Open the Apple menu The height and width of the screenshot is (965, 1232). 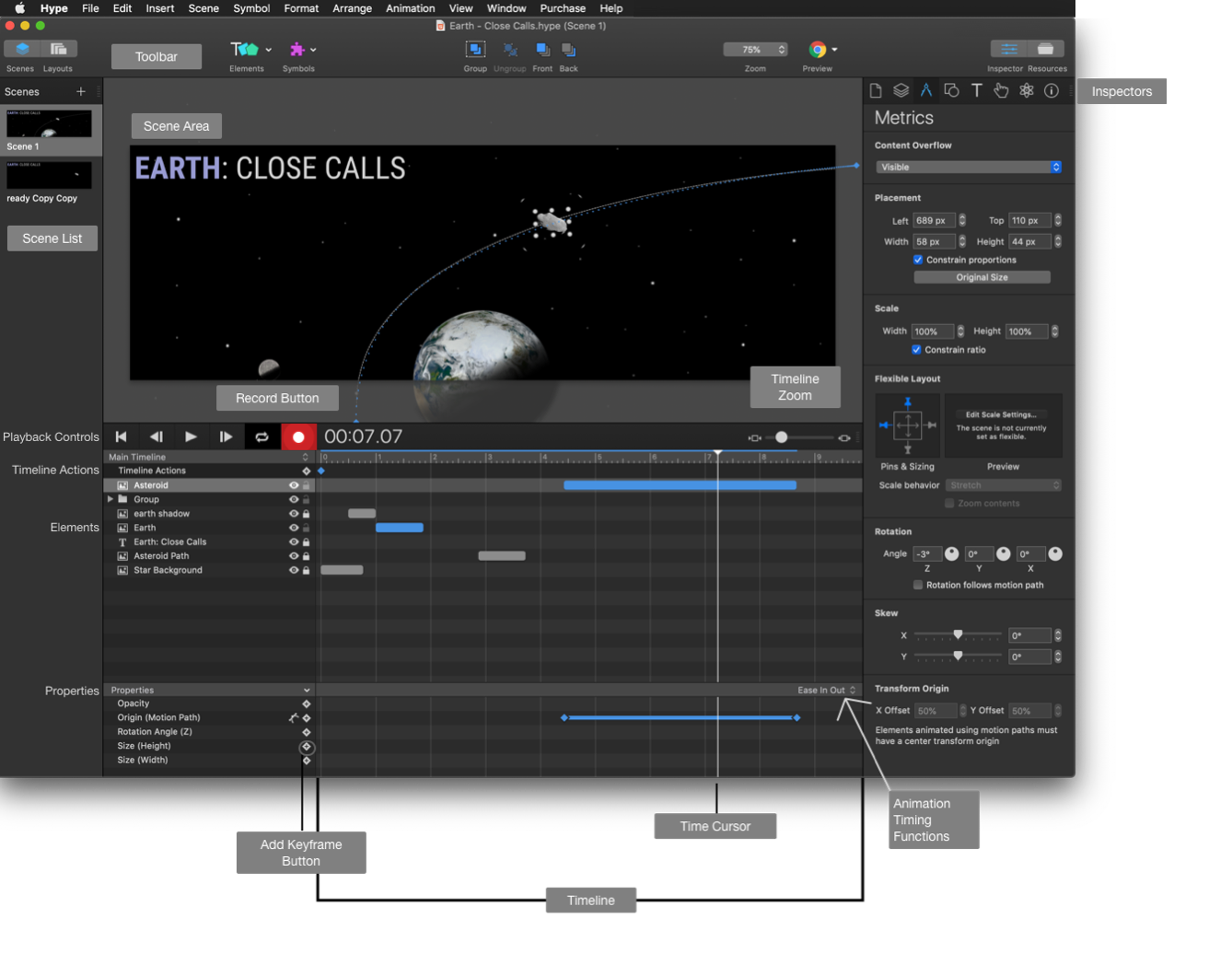point(19,8)
